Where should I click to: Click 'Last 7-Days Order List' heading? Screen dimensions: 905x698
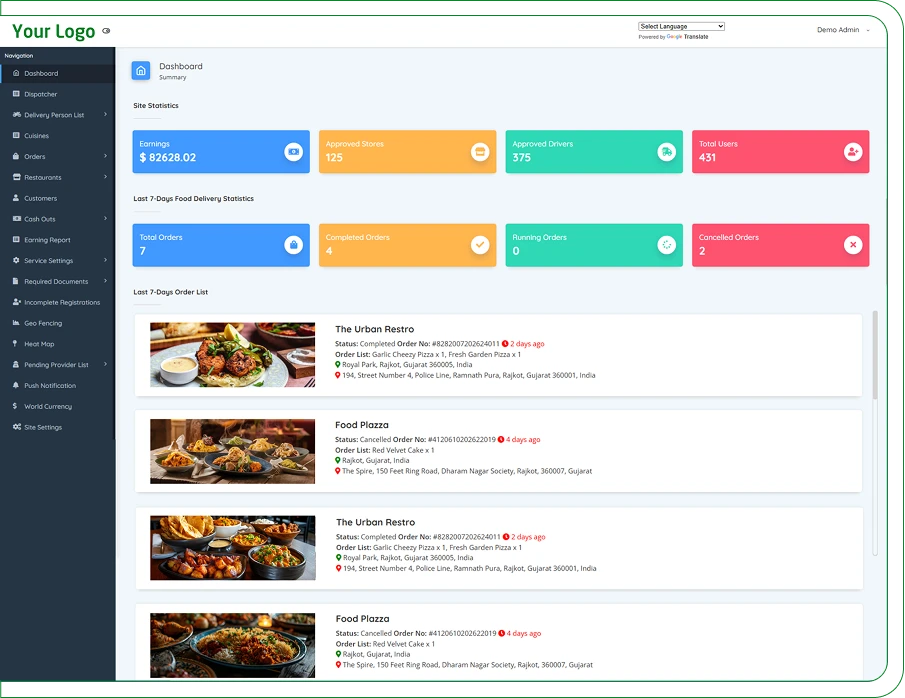pos(170,292)
